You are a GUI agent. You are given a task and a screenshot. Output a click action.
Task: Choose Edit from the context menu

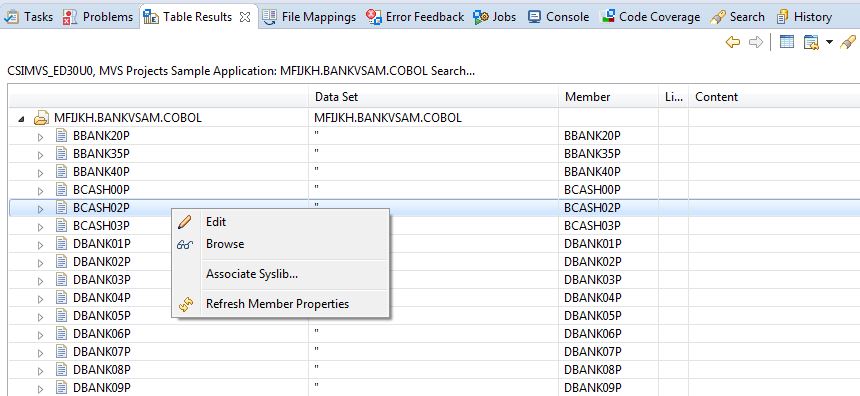click(x=280, y=222)
